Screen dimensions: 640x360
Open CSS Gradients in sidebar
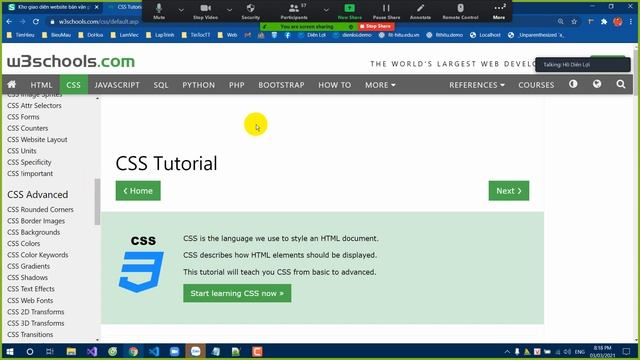(28, 266)
